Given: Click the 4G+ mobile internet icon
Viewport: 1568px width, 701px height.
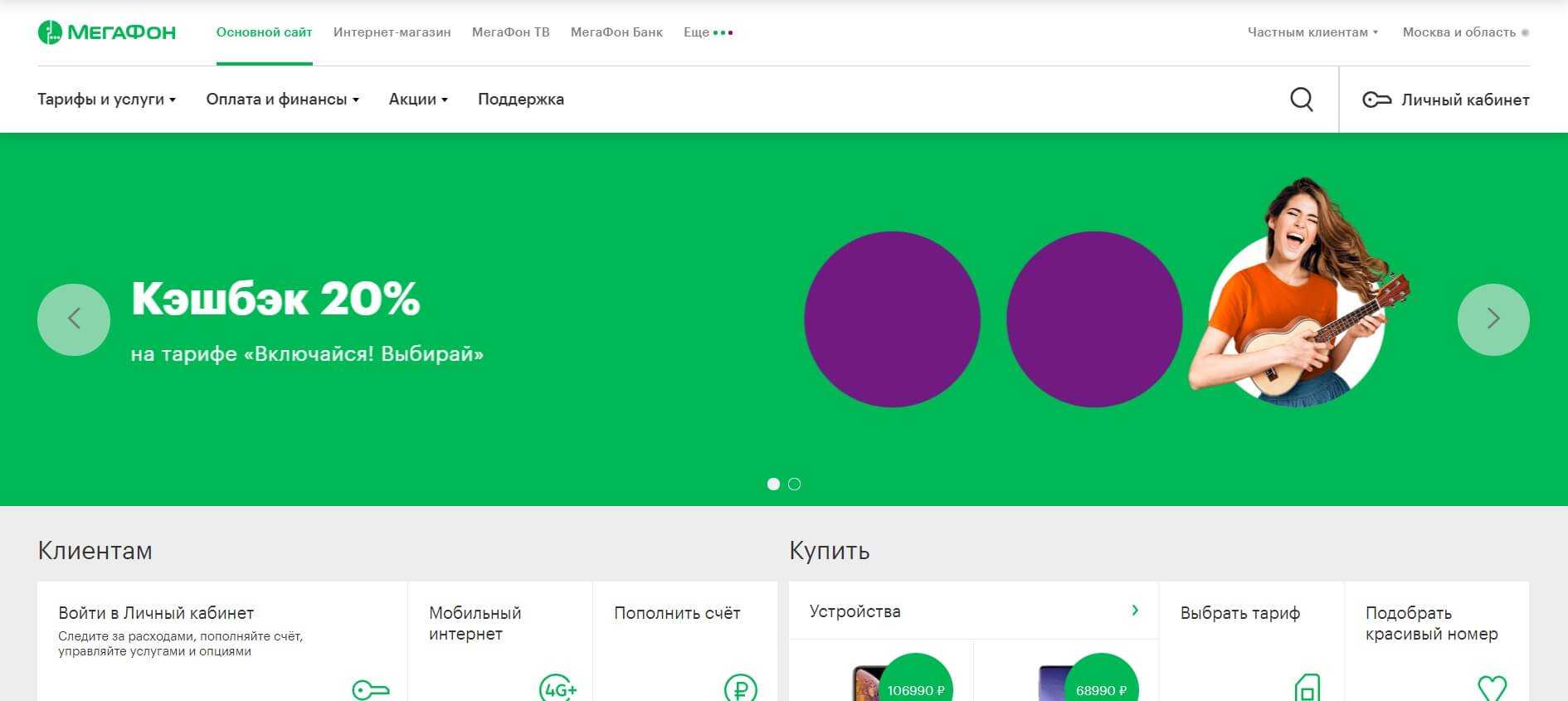Looking at the screenshot, I should click(558, 688).
